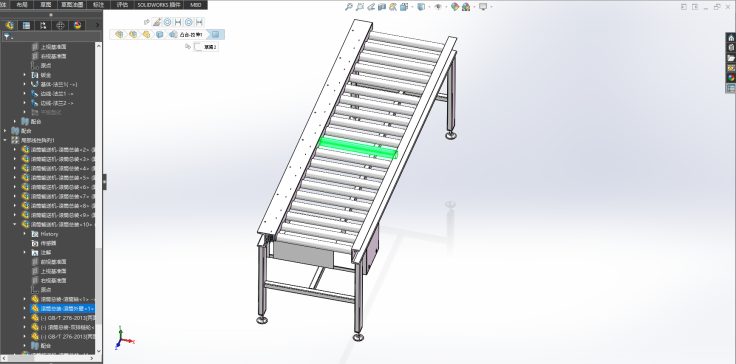Open Appearances color-ball tab in task pane
The width and height of the screenshot is (736, 364).
coord(731,78)
